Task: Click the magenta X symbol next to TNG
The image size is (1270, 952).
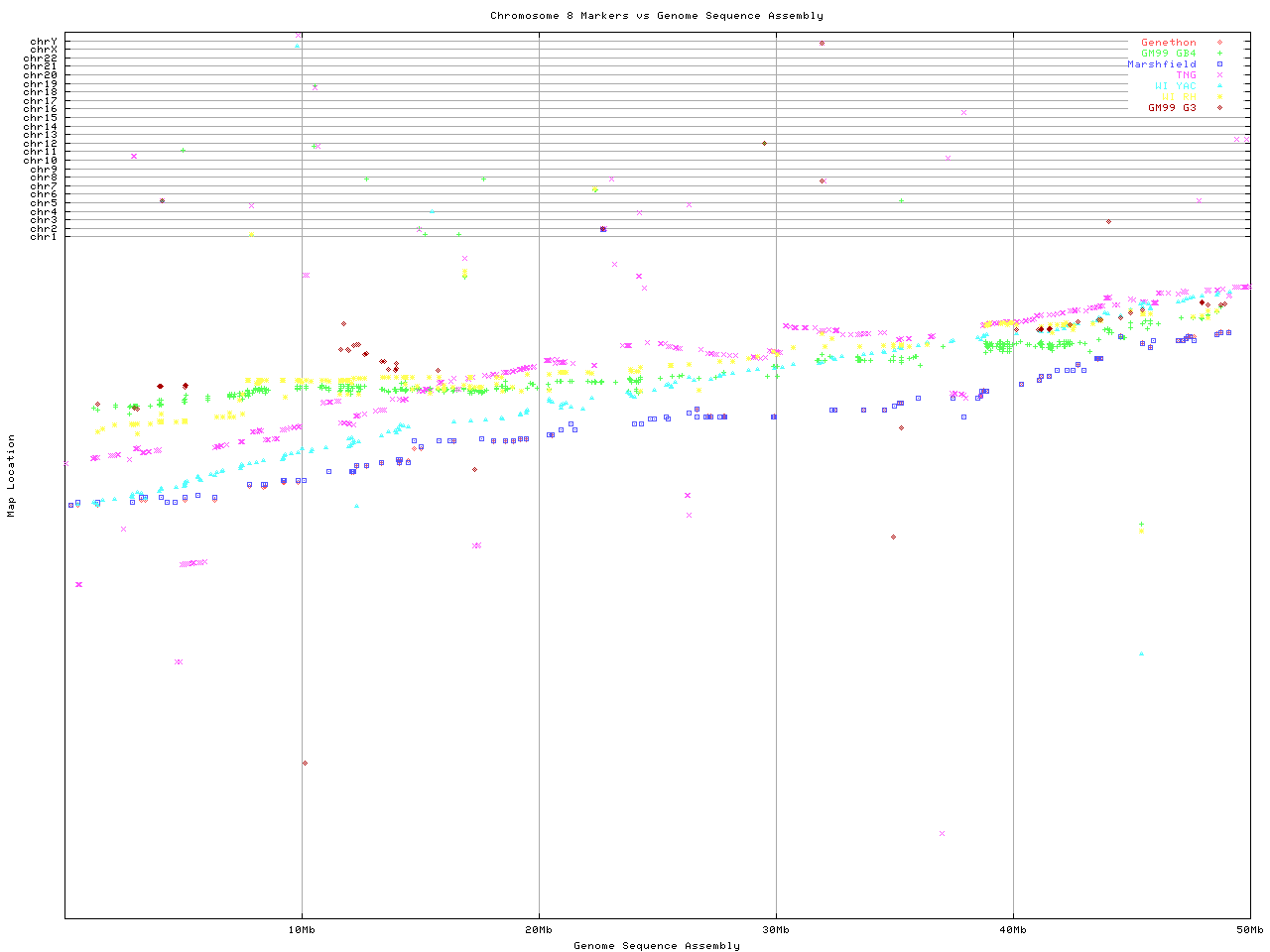Action: click(x=1219, y=75)
